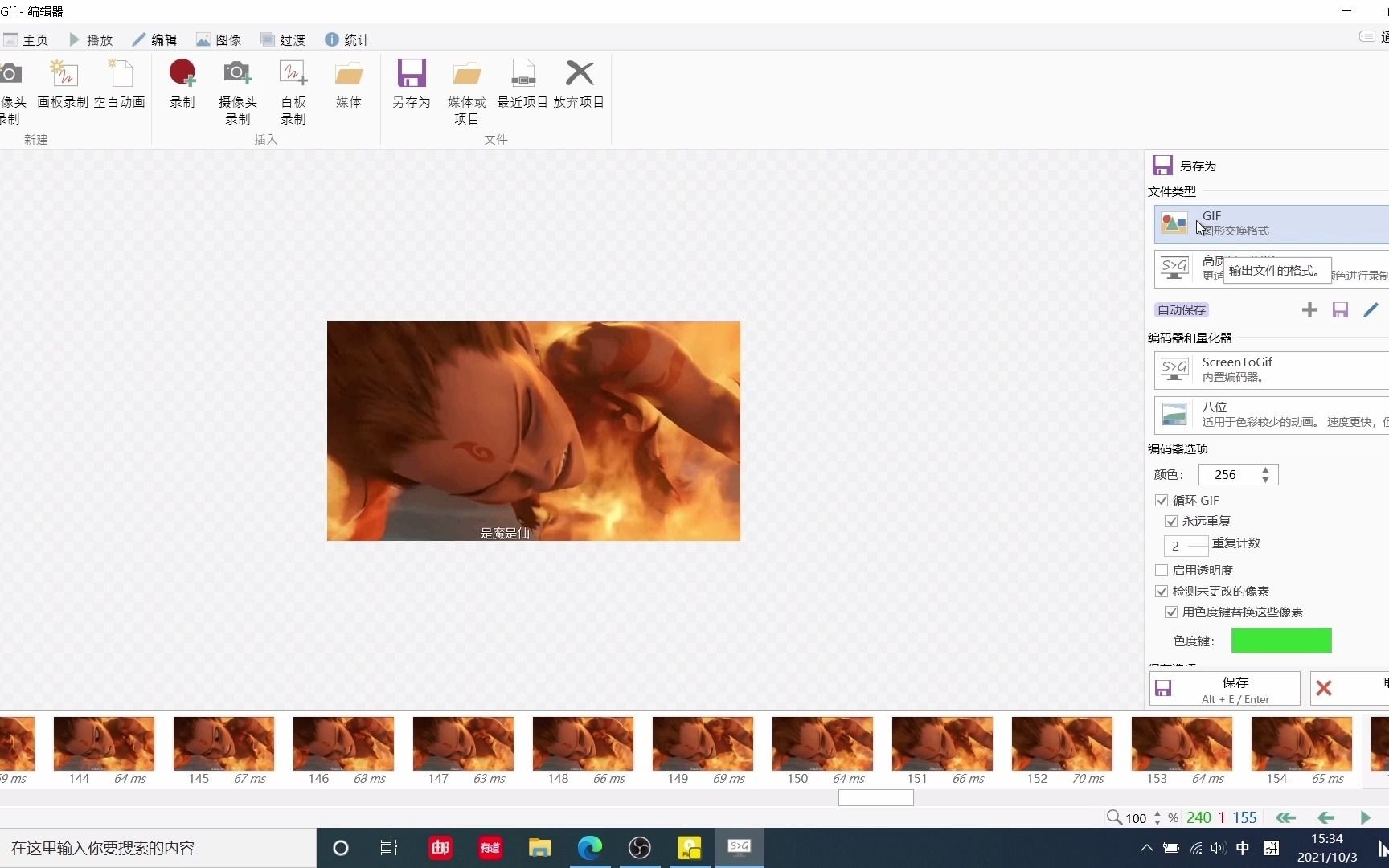Enable 启用透明度 checkbox
This screenshot has height=868, width=1389.
click(x=1162, y=571)
